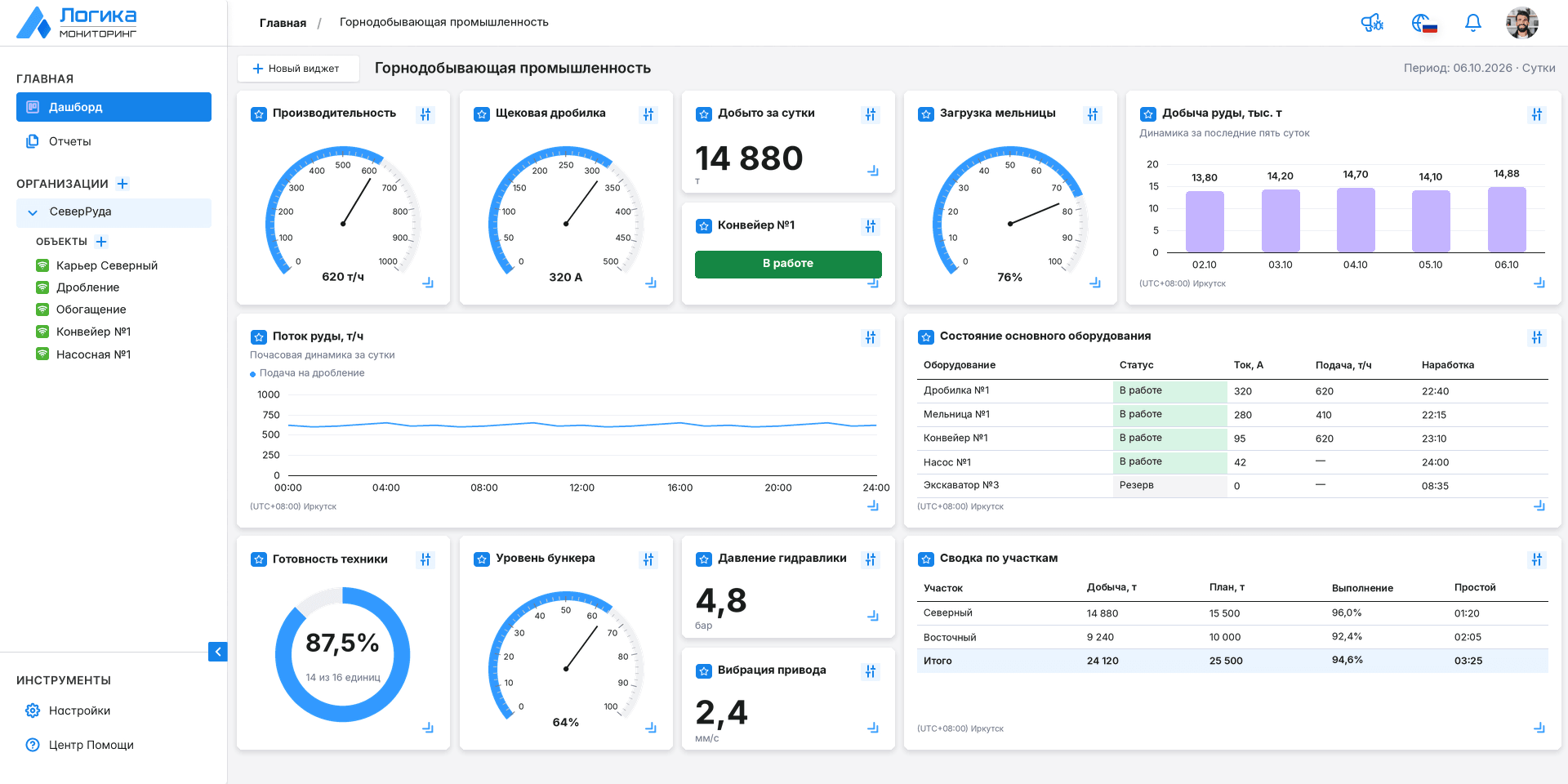Open settings icon on Загрузка мельницы
This screenshot has height=784, width=1568.
1093,114
